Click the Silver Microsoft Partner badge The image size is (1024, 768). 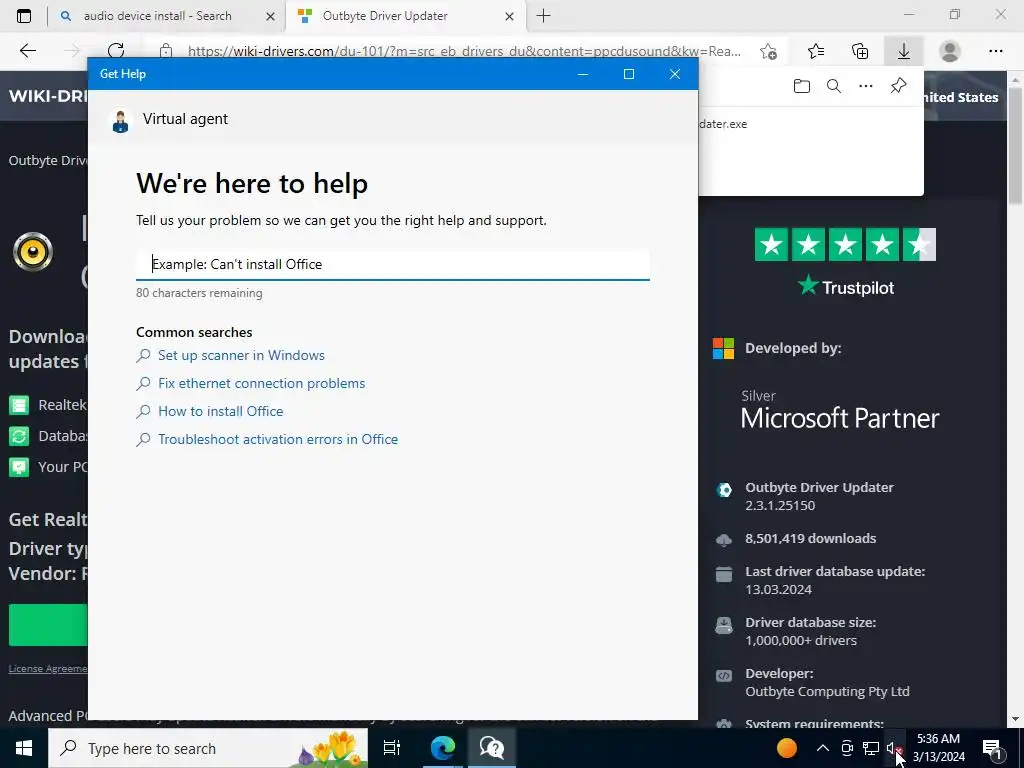(x=840, y=411)
